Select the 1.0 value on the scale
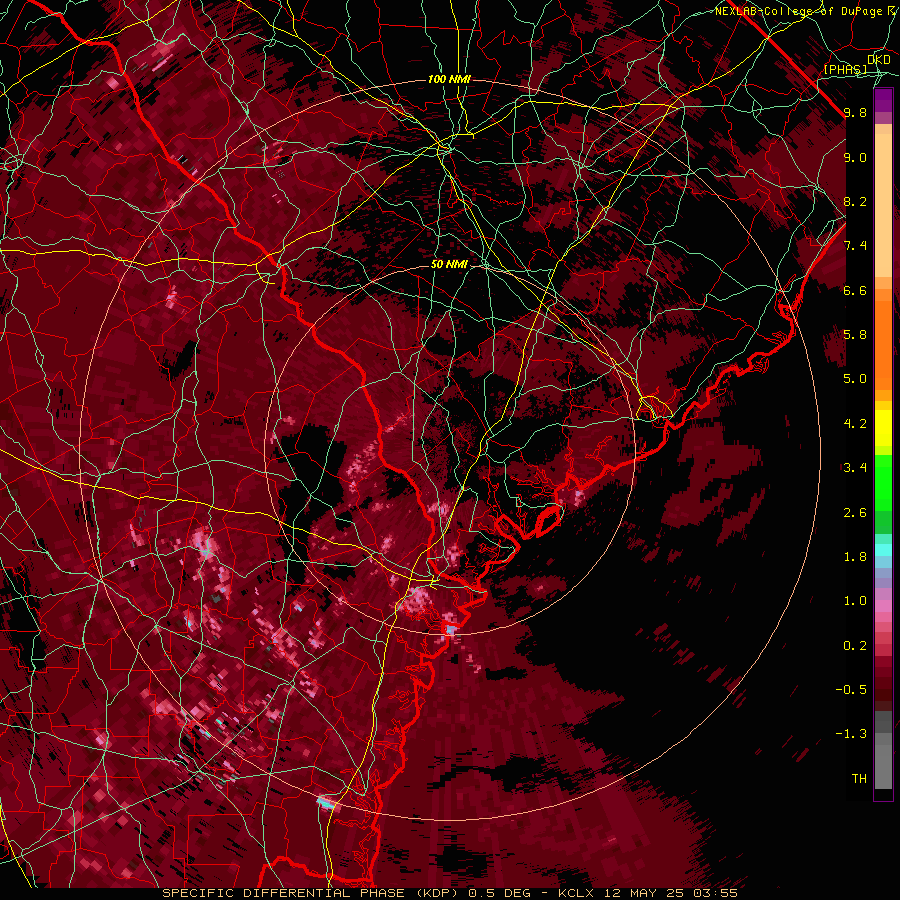The width and height of the screenshot is (900, 900). pyautogui.click(x=855, y=601)
